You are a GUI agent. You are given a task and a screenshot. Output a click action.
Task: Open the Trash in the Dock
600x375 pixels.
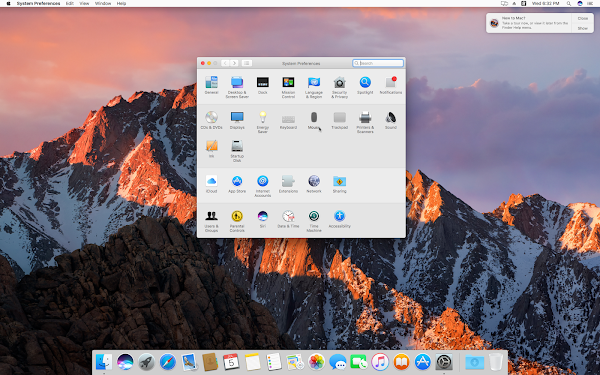pyautogui.click(x=496, y=362)
